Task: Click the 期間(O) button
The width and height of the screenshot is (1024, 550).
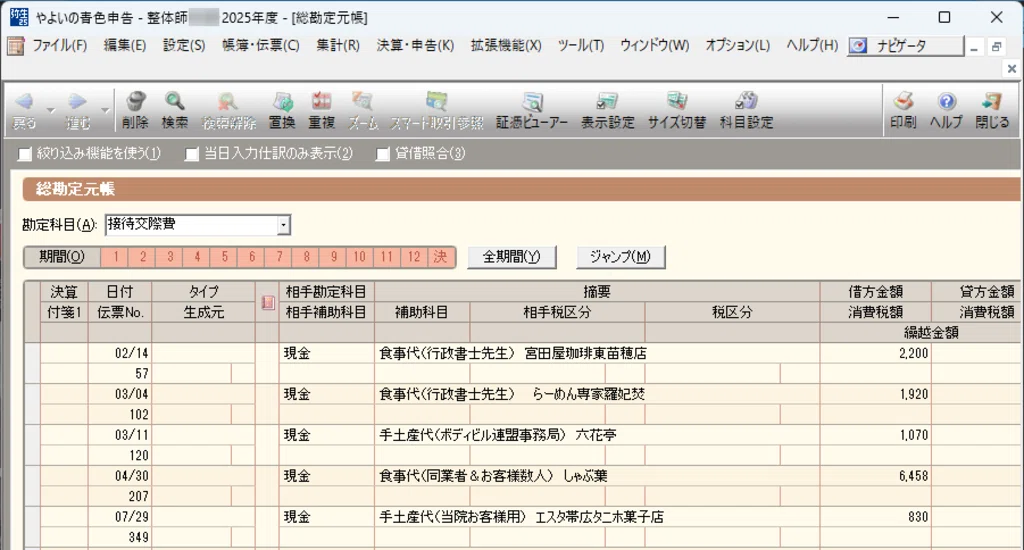Action: [62, 257]
